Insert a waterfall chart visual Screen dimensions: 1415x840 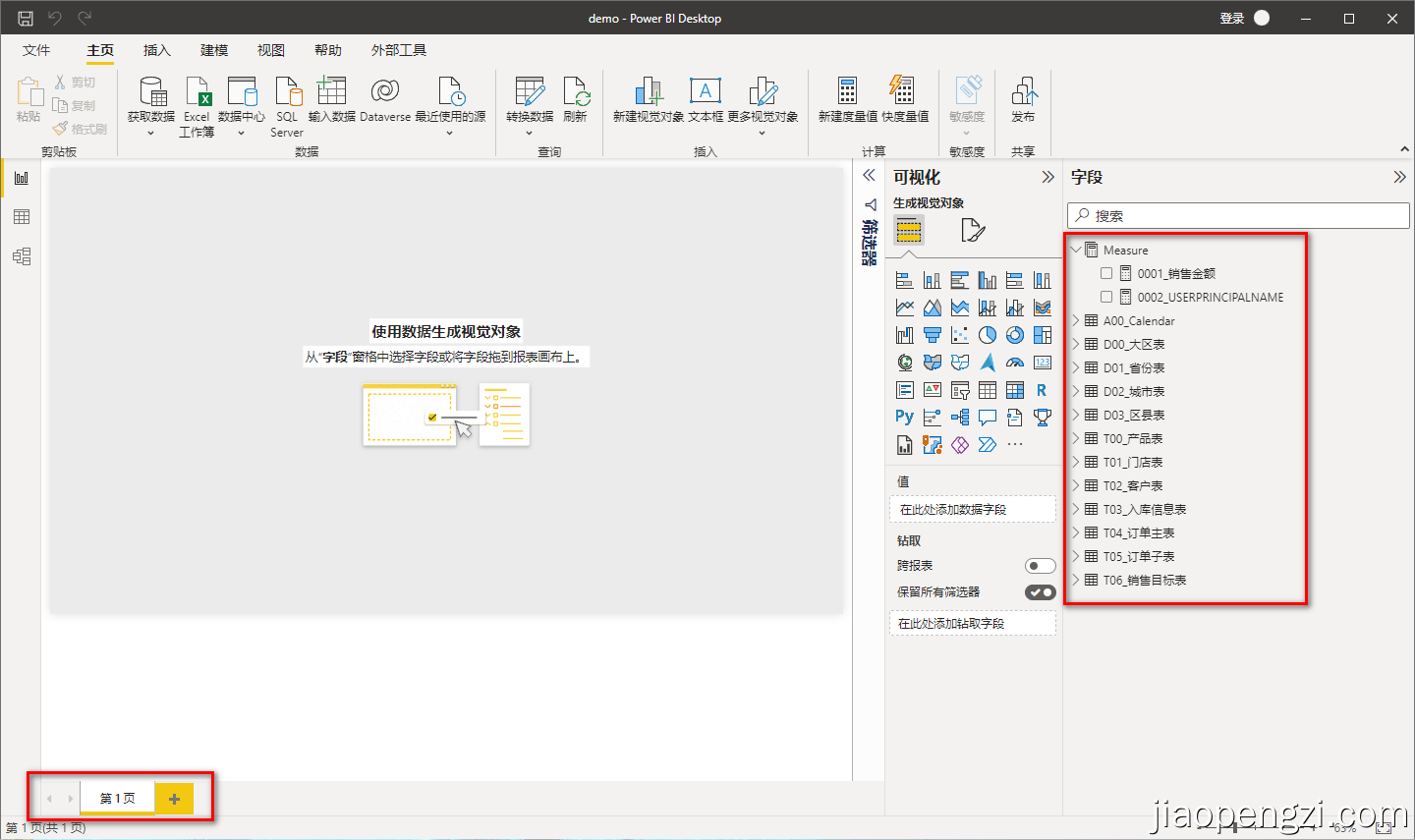(x=905, y=335)
